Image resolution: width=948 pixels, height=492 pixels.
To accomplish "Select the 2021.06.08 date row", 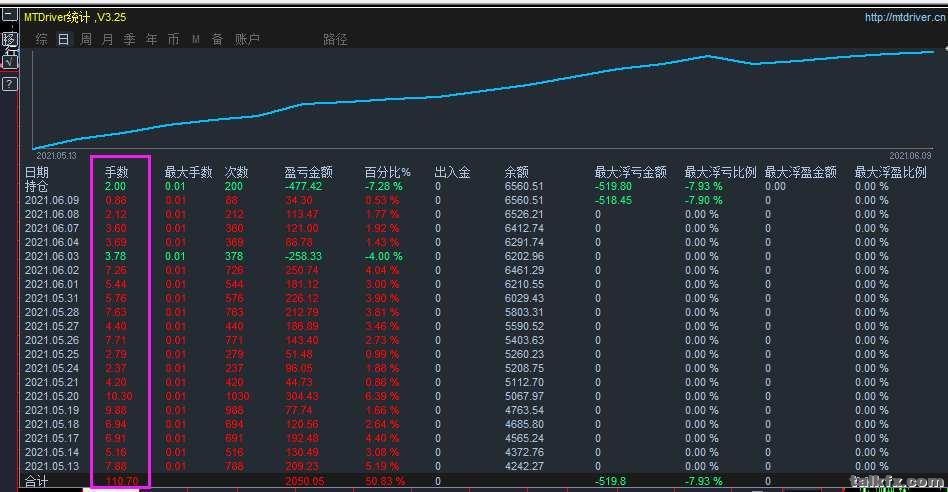I will point(52,214).
